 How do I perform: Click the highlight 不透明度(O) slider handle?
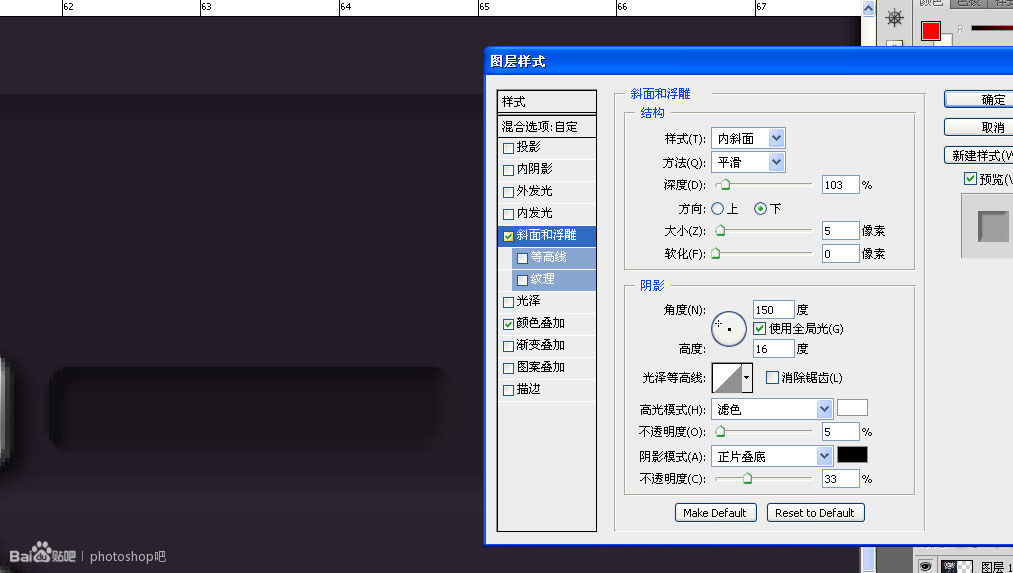click(720, 432)
